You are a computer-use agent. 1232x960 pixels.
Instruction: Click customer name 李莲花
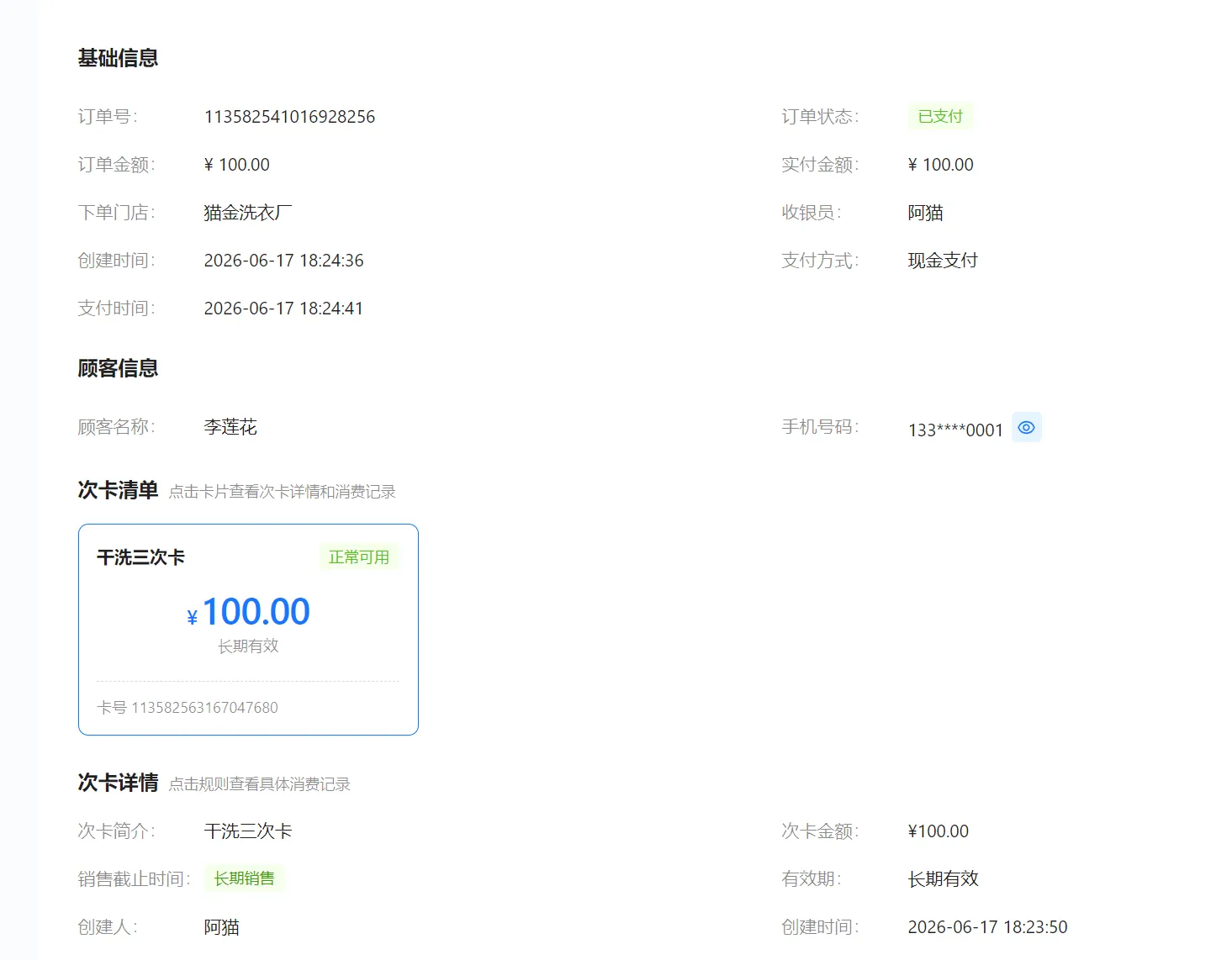click(230, 427)
